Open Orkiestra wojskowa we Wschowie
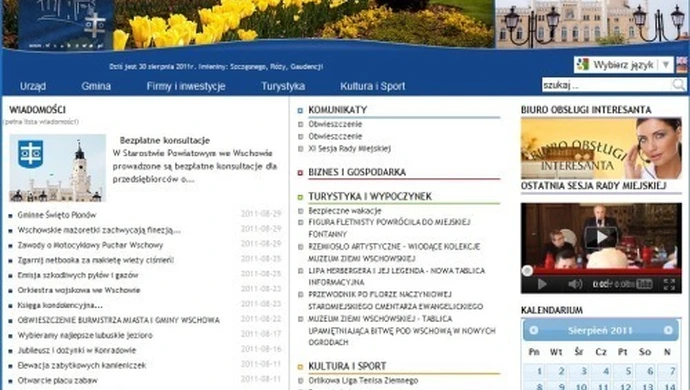The width and height of the screenshot is (690, 390). [79, 290]
